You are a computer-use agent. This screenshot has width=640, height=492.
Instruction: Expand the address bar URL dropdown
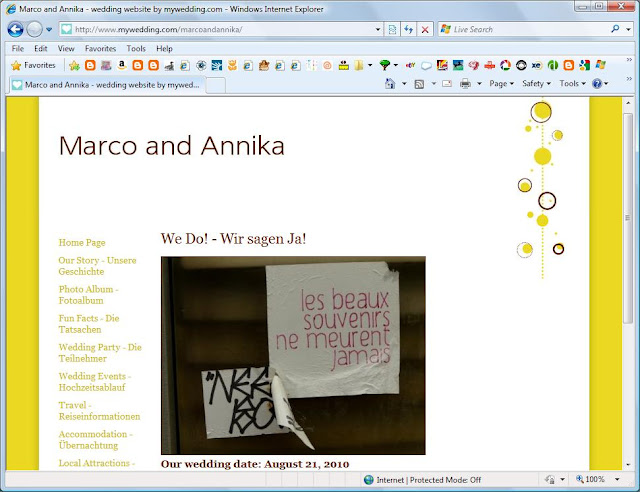point(378,29)
